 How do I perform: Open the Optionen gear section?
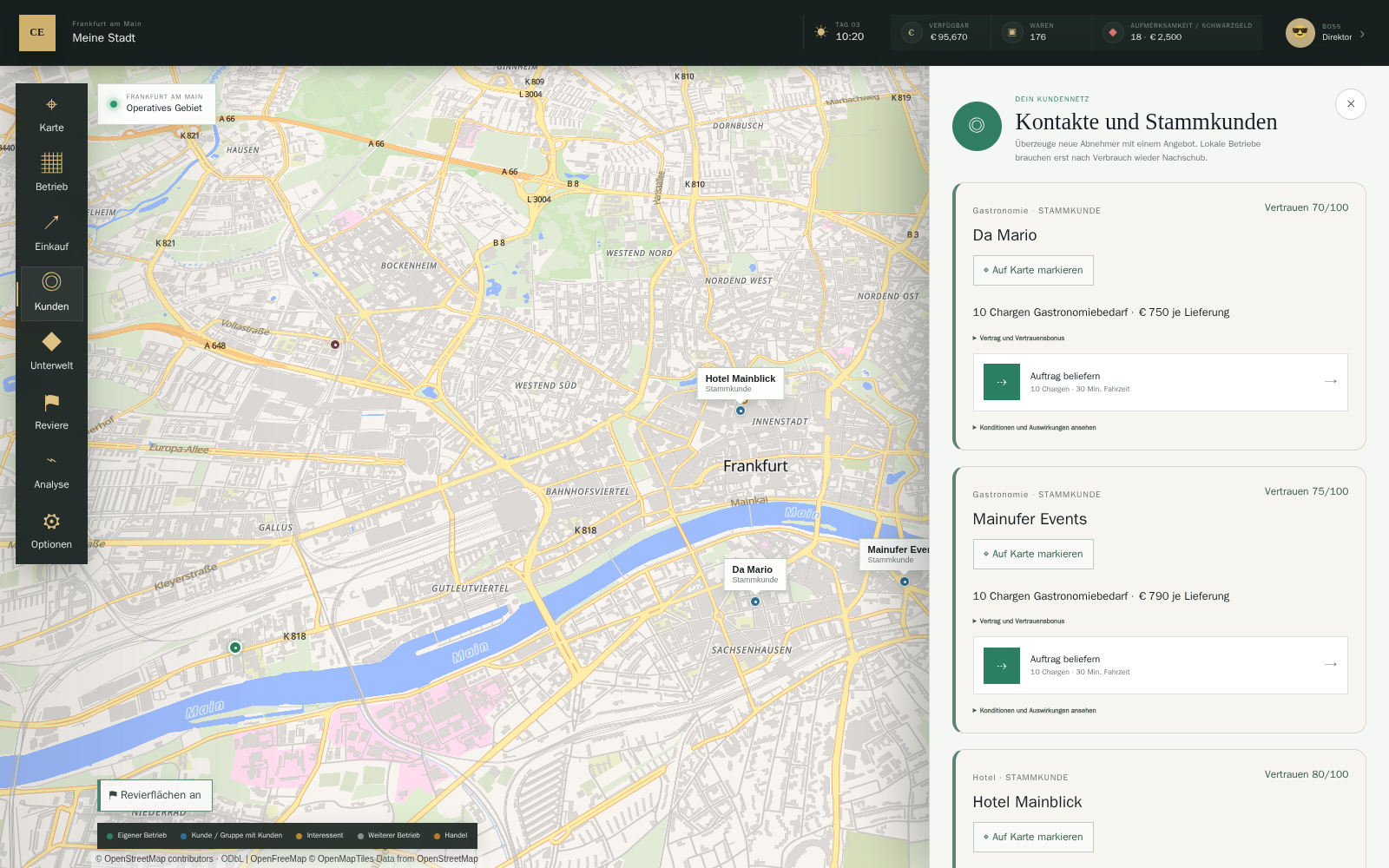coord(51,532)
